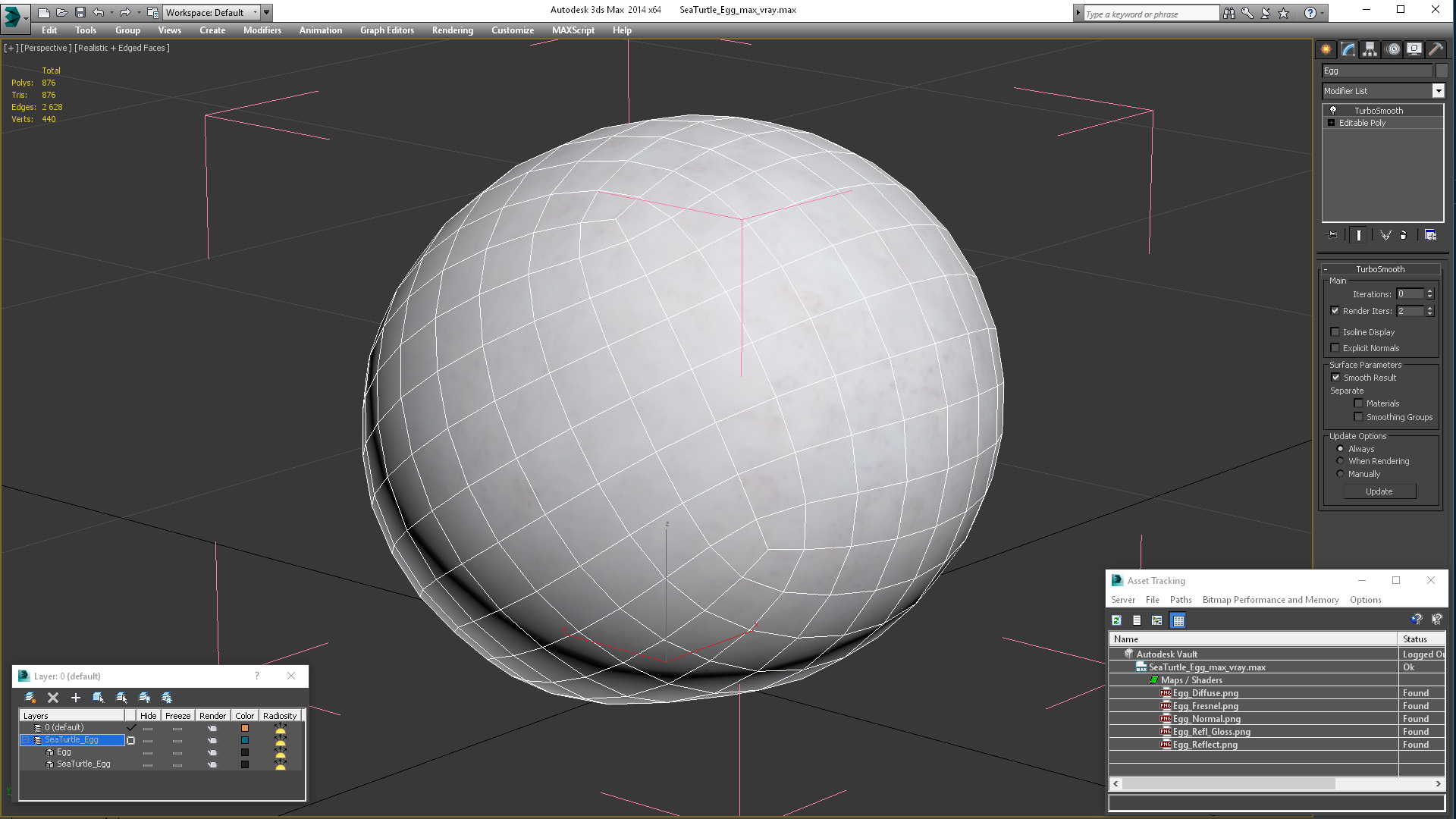Toggle Smooth Result checkbox in Surface Parameters

point(1335,377)
